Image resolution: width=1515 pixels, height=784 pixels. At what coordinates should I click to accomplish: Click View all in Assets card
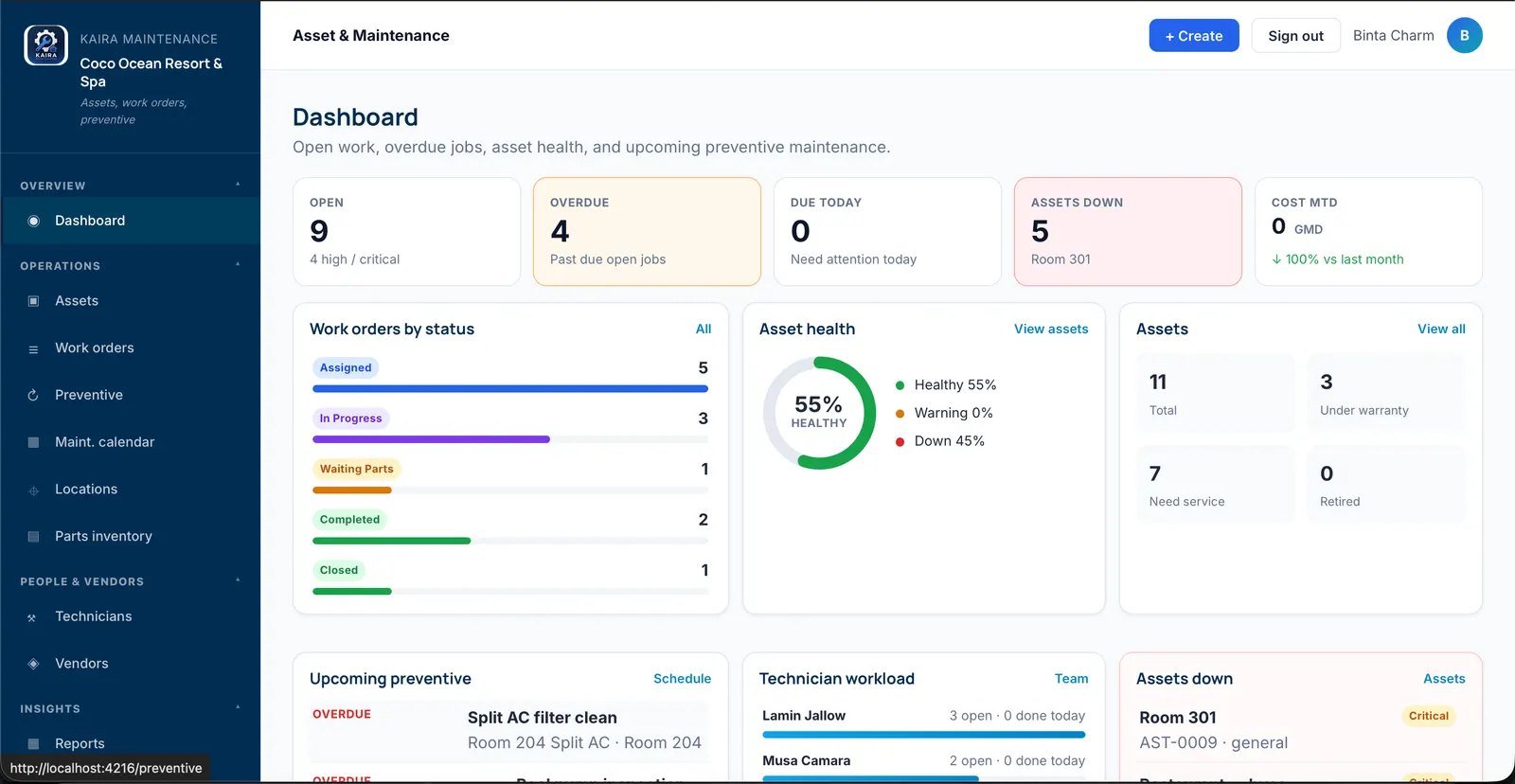1441,330
